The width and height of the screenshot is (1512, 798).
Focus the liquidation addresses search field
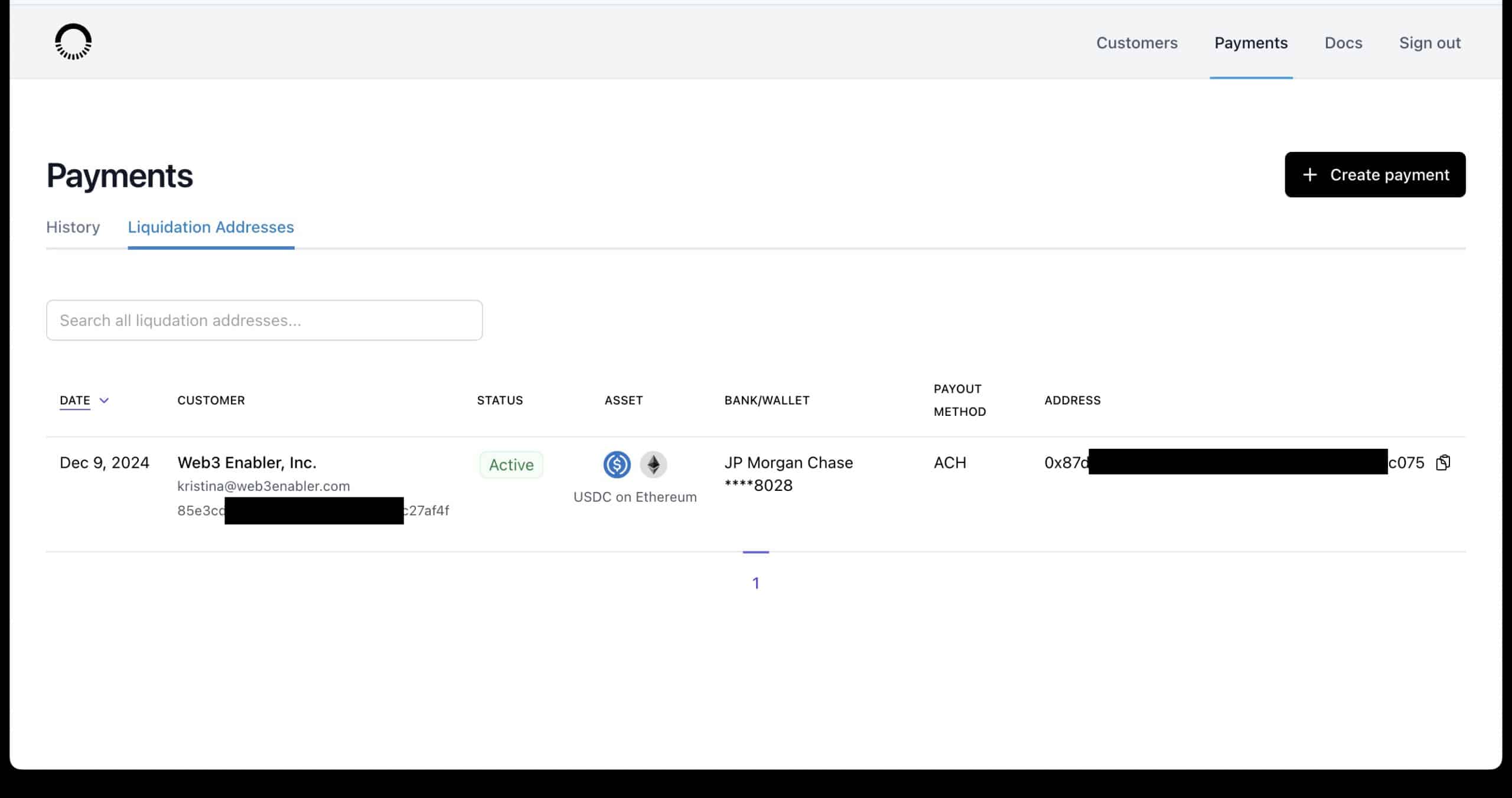pyautogui.click(x=264, y=320)
